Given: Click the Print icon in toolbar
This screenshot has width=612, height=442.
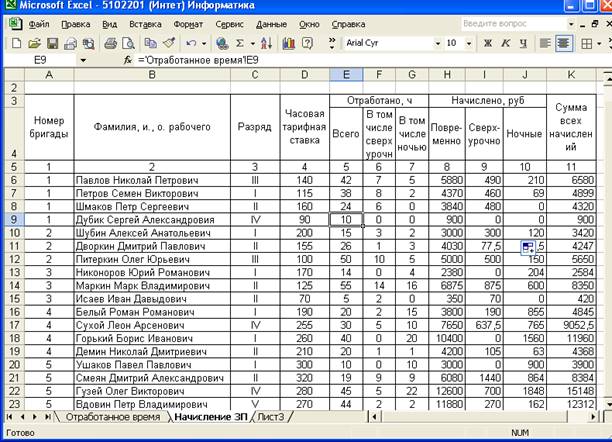Looking at the screenshot, I should click(x=112, y=43).
